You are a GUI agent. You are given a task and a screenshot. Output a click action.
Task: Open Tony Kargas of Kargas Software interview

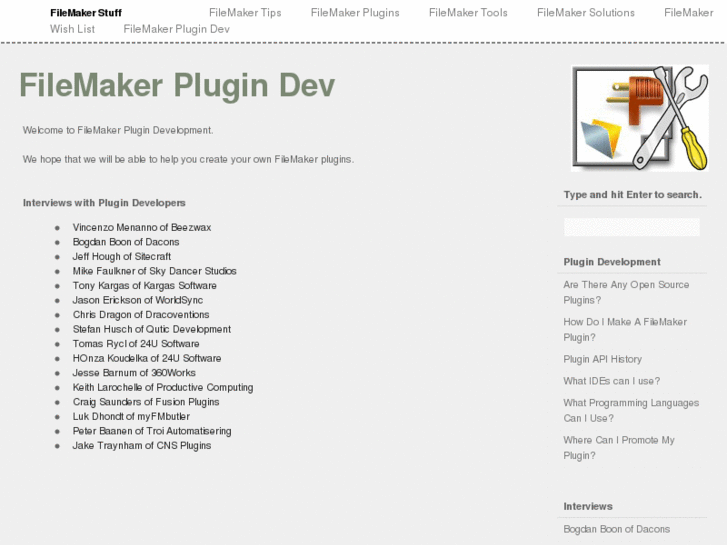tap(144, 286)
